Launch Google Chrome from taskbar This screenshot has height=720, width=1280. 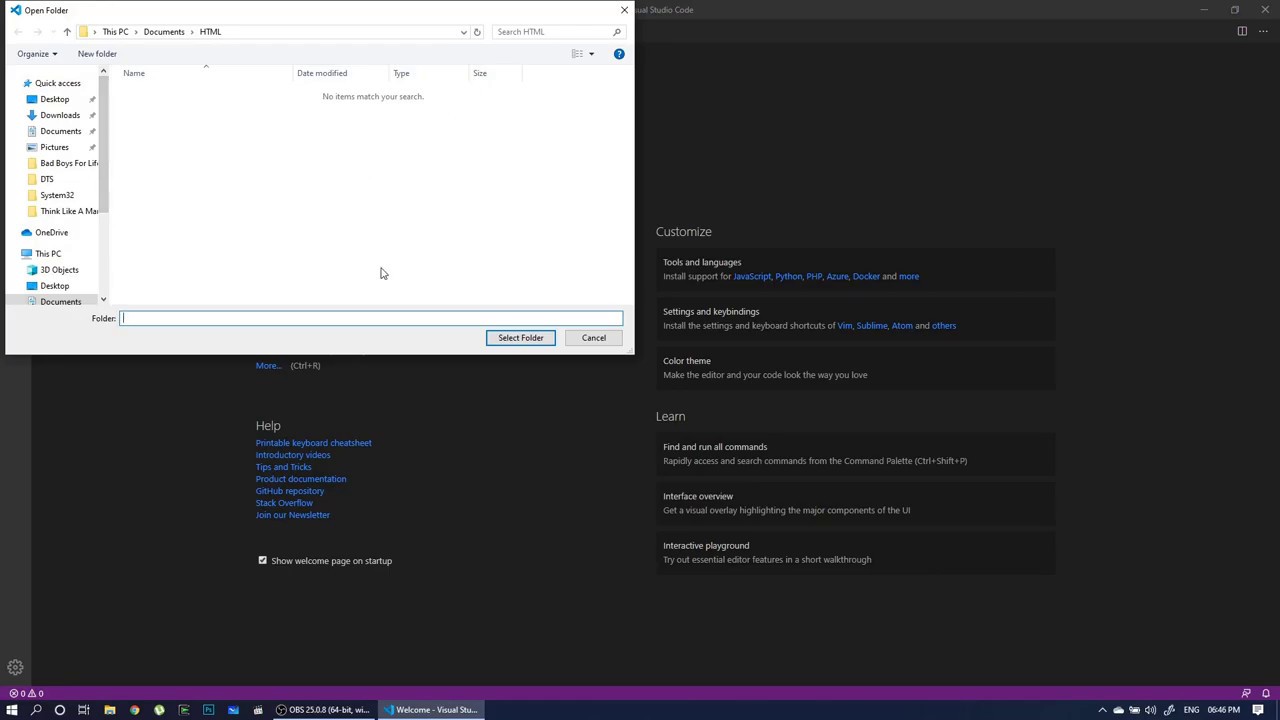click(134, 710)
